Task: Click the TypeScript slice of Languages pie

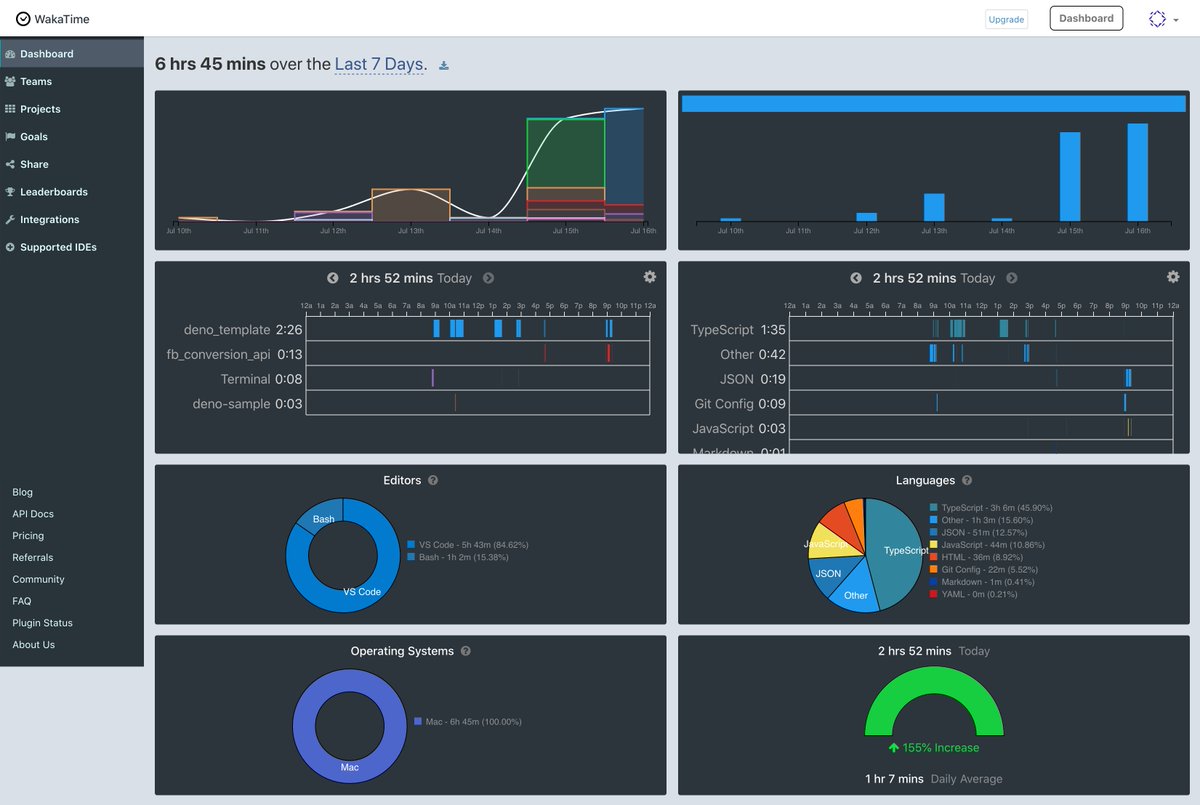Action: [x=895, y=553]
